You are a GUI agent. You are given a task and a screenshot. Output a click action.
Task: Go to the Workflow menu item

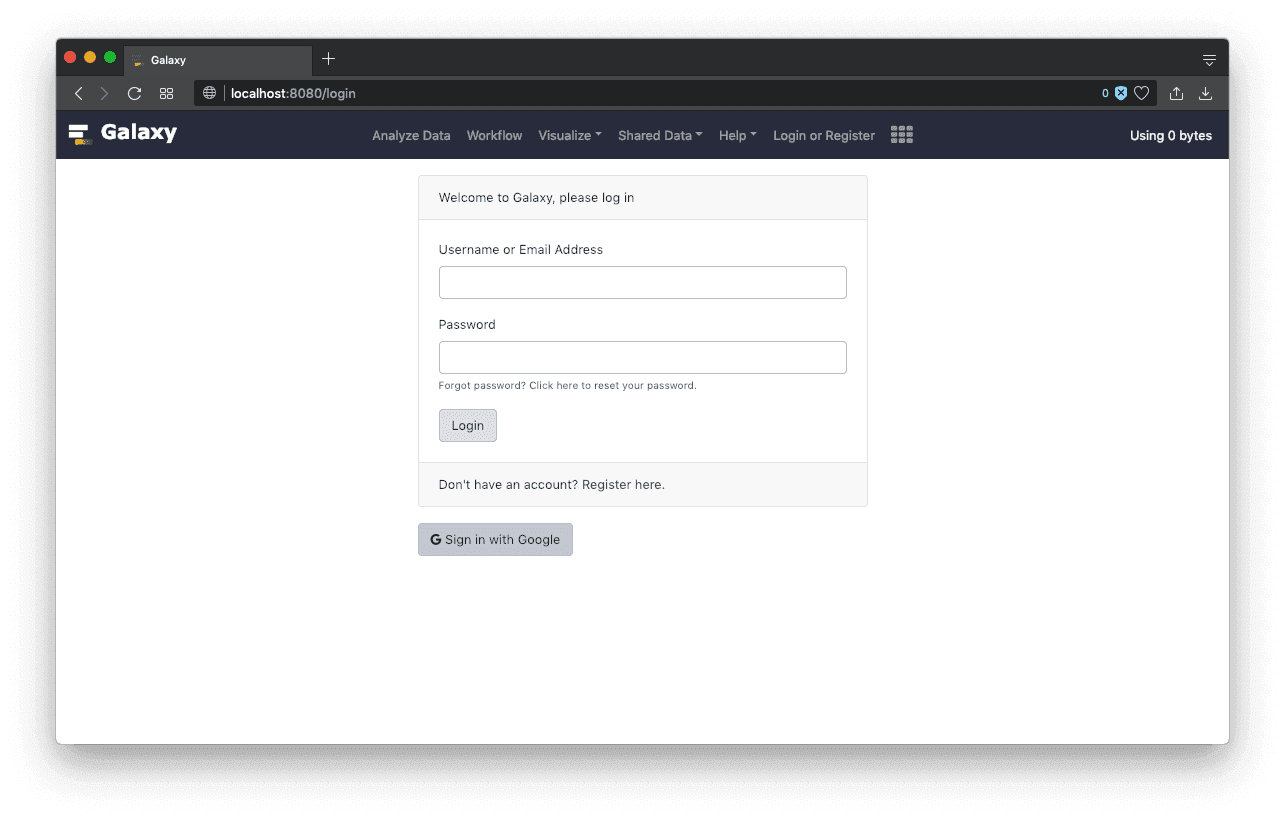tap(494, 135)
